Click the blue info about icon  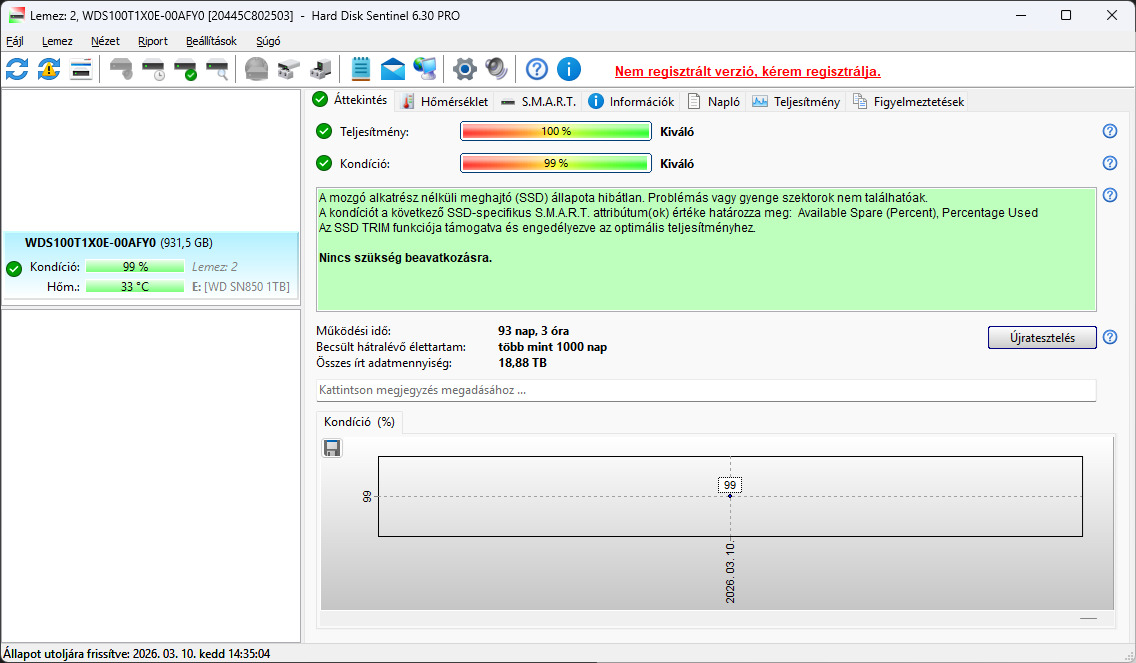click(x=569, y=70)
